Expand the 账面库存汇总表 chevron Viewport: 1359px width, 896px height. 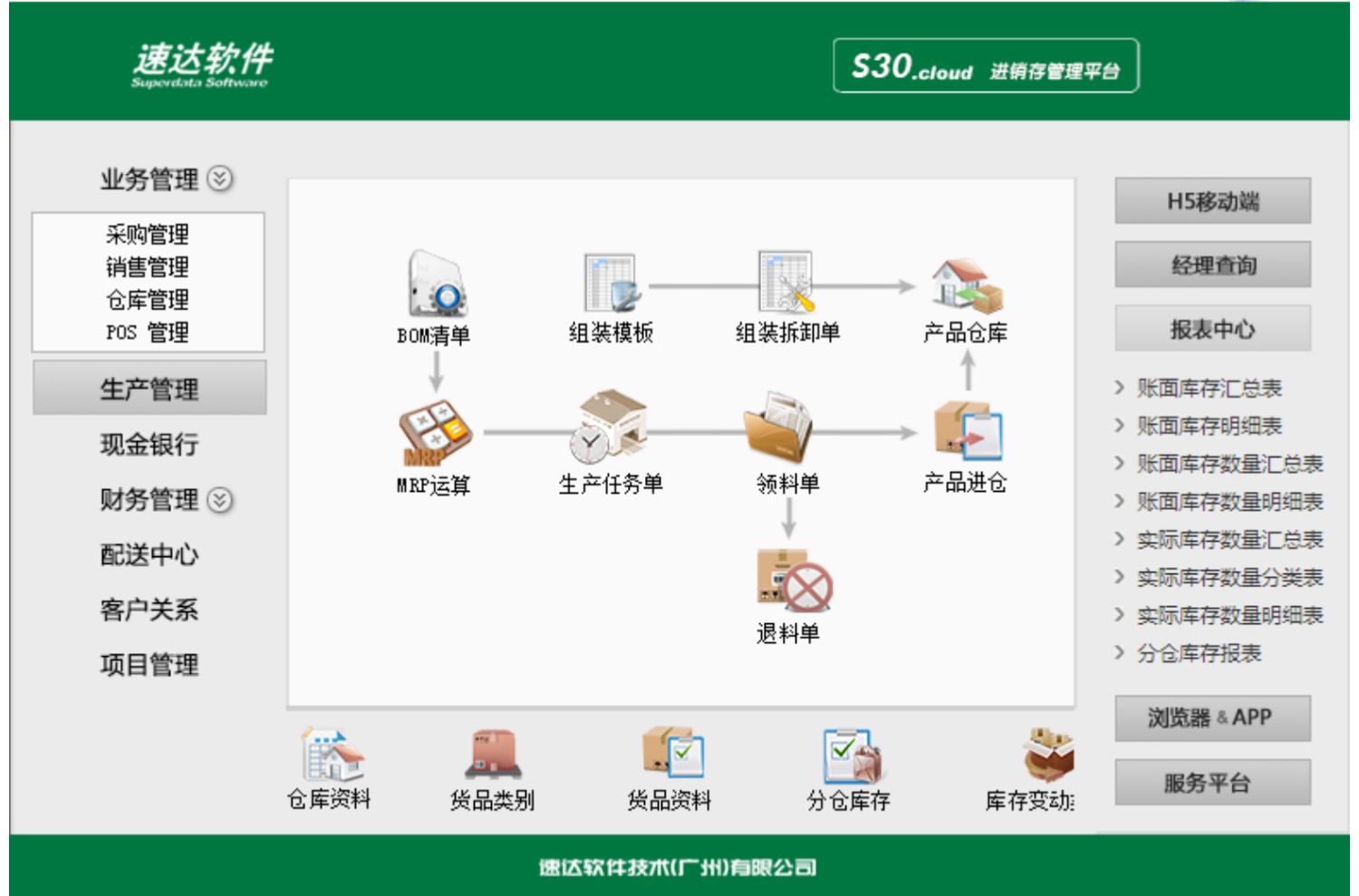(1120, 388)
